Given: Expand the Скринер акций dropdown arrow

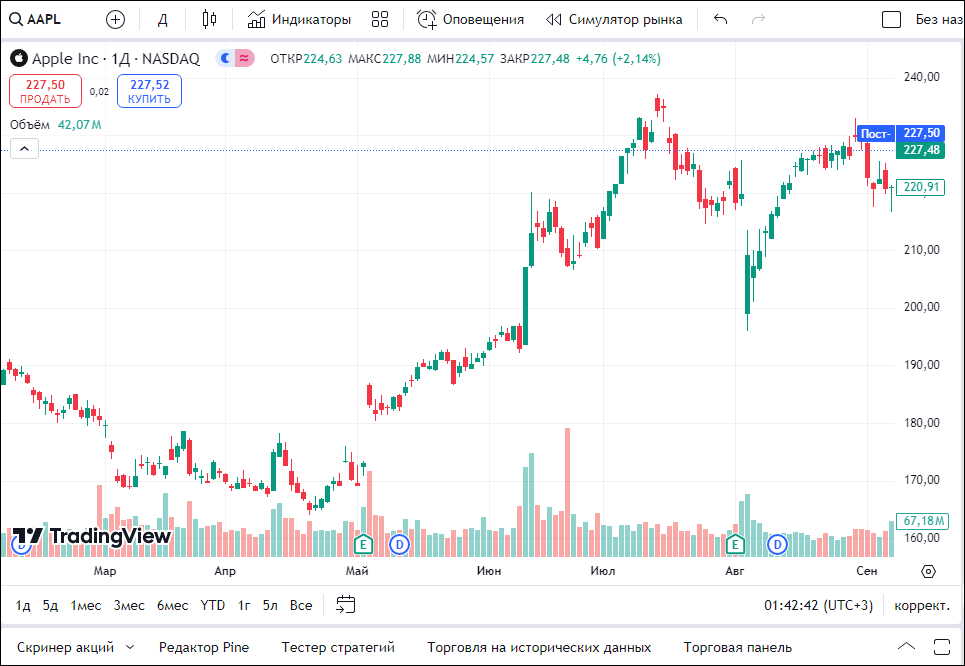Looking at the screenshot, I should click(130, 648).
